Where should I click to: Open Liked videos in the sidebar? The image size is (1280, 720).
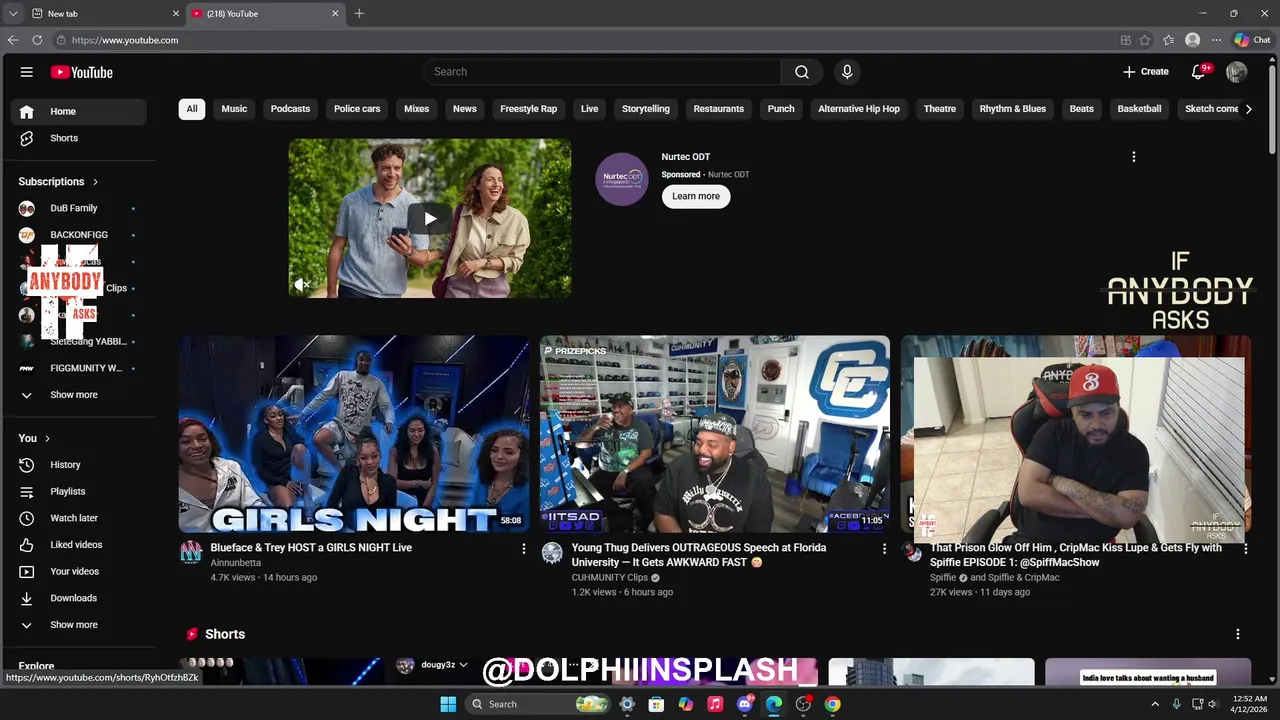point(78,545)
